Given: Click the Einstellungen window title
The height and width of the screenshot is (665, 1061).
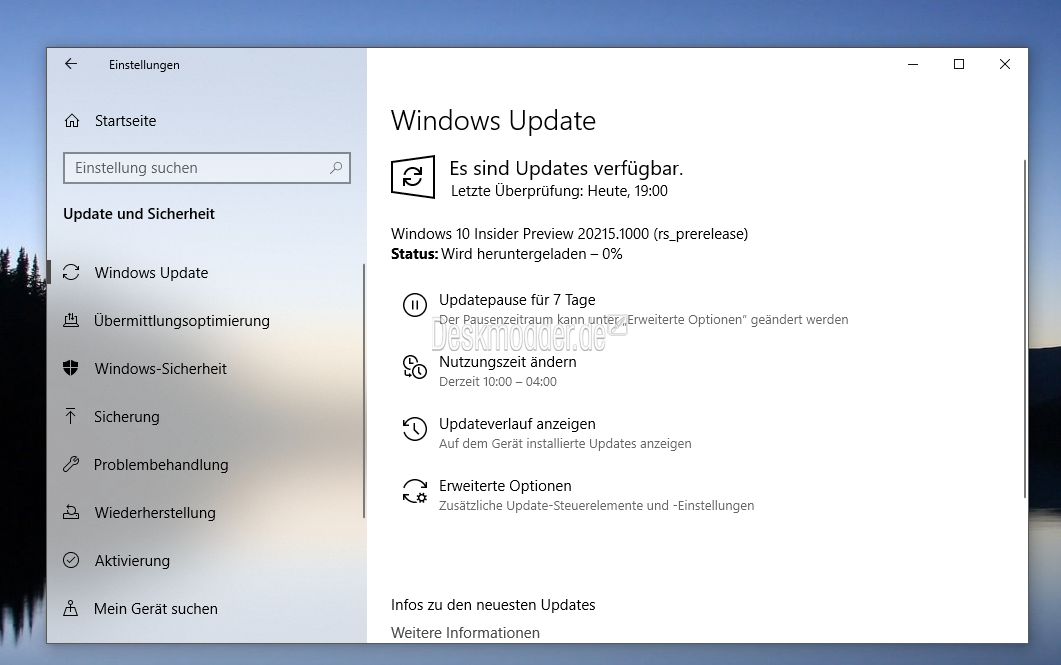Looking at the screenshot, I should click(144, 65).
